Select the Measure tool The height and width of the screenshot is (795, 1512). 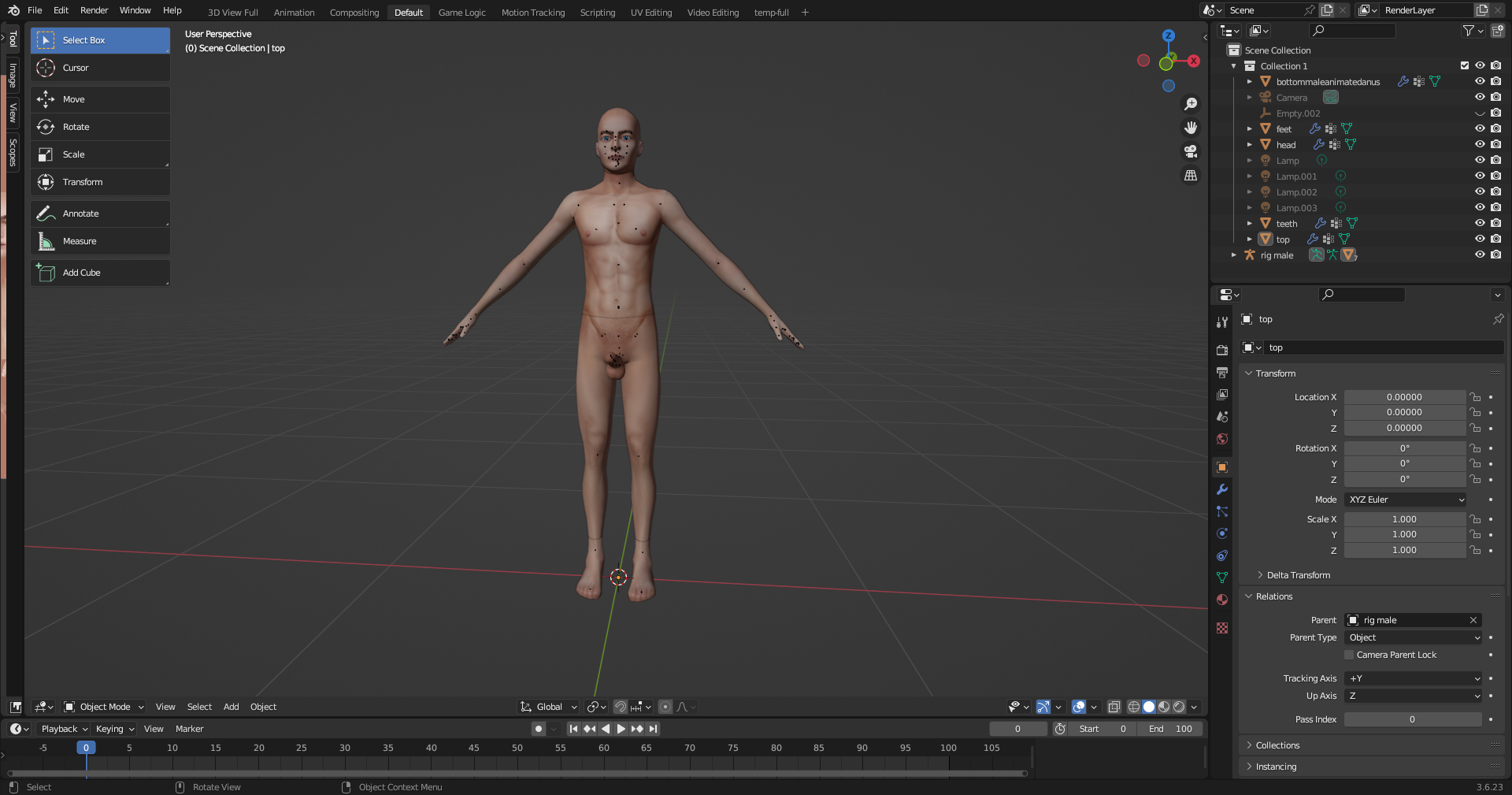coord(100,241)
